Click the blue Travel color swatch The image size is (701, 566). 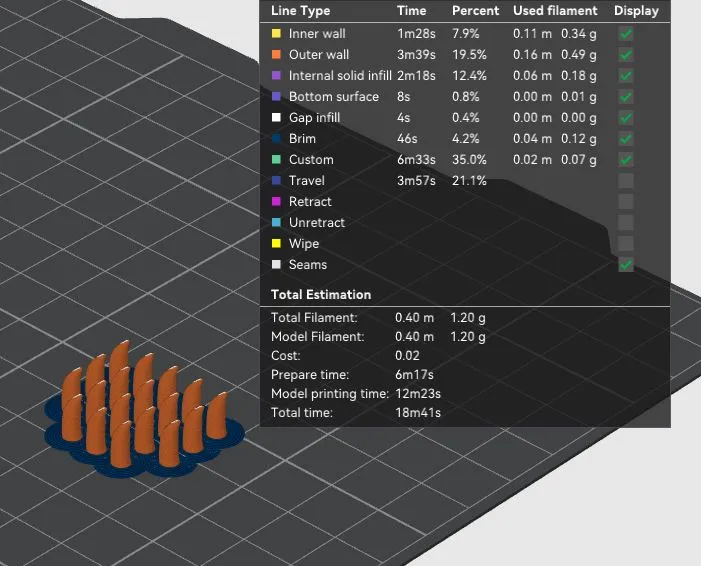click(x=276, y=181)
